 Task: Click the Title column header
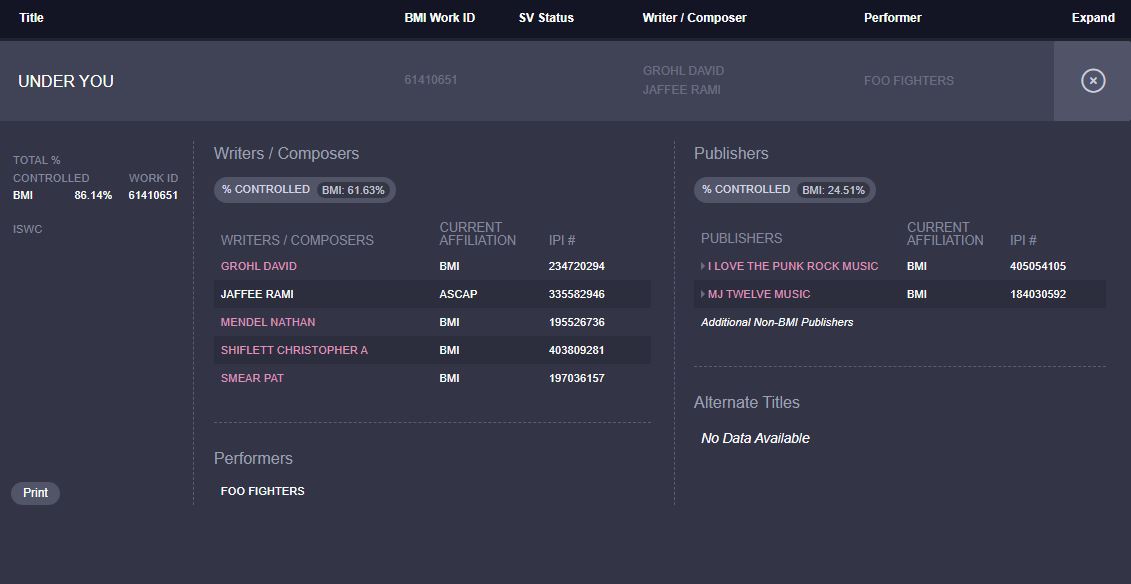tap(31, 18)
